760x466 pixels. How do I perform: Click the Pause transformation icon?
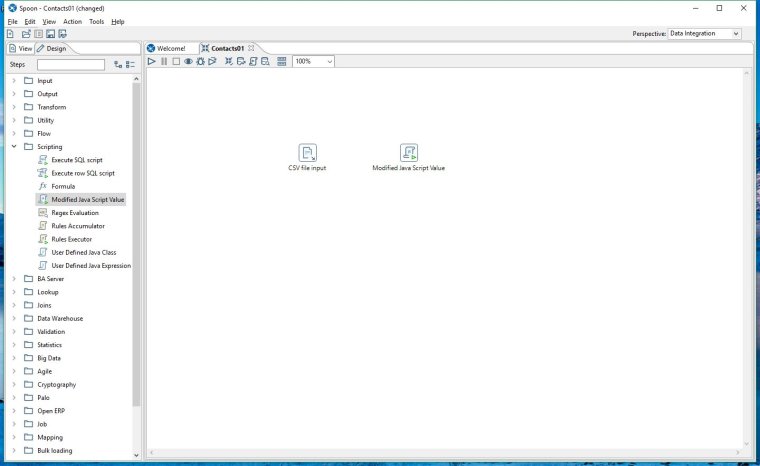[x=164, y=61]
